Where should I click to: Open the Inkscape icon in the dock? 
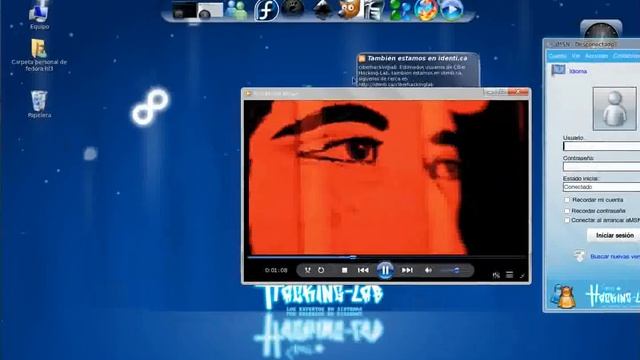coord(322,9)
